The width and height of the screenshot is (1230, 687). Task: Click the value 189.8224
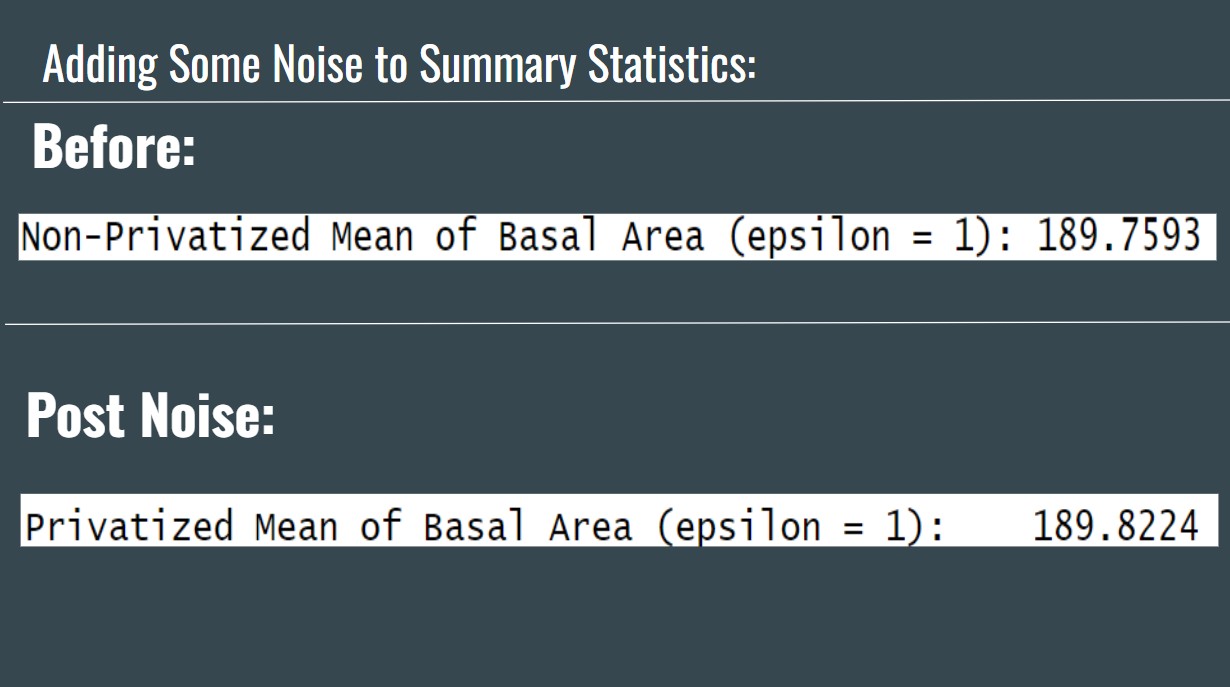pyautogui.click(x=1114, y=526)
